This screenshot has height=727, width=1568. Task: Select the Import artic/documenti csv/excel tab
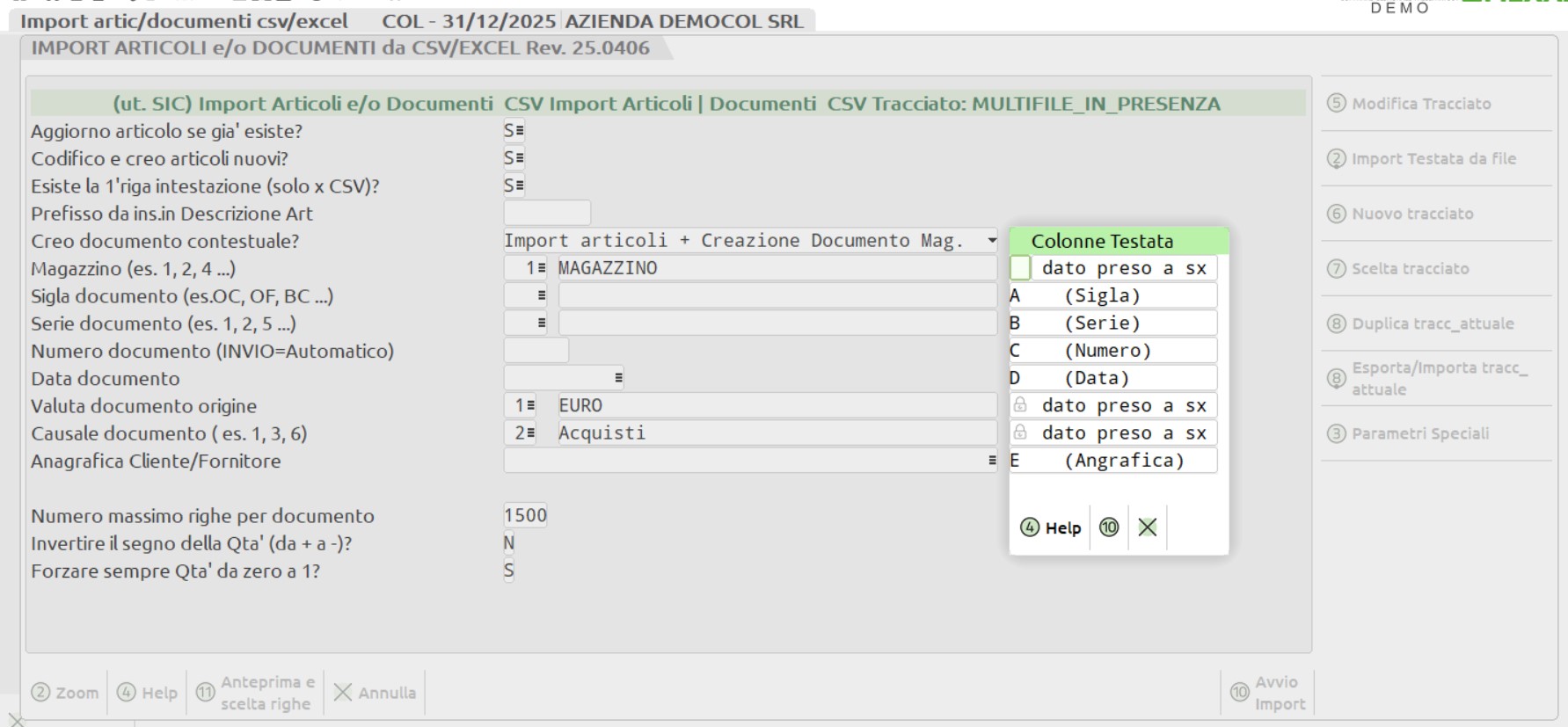click(184, 21)
